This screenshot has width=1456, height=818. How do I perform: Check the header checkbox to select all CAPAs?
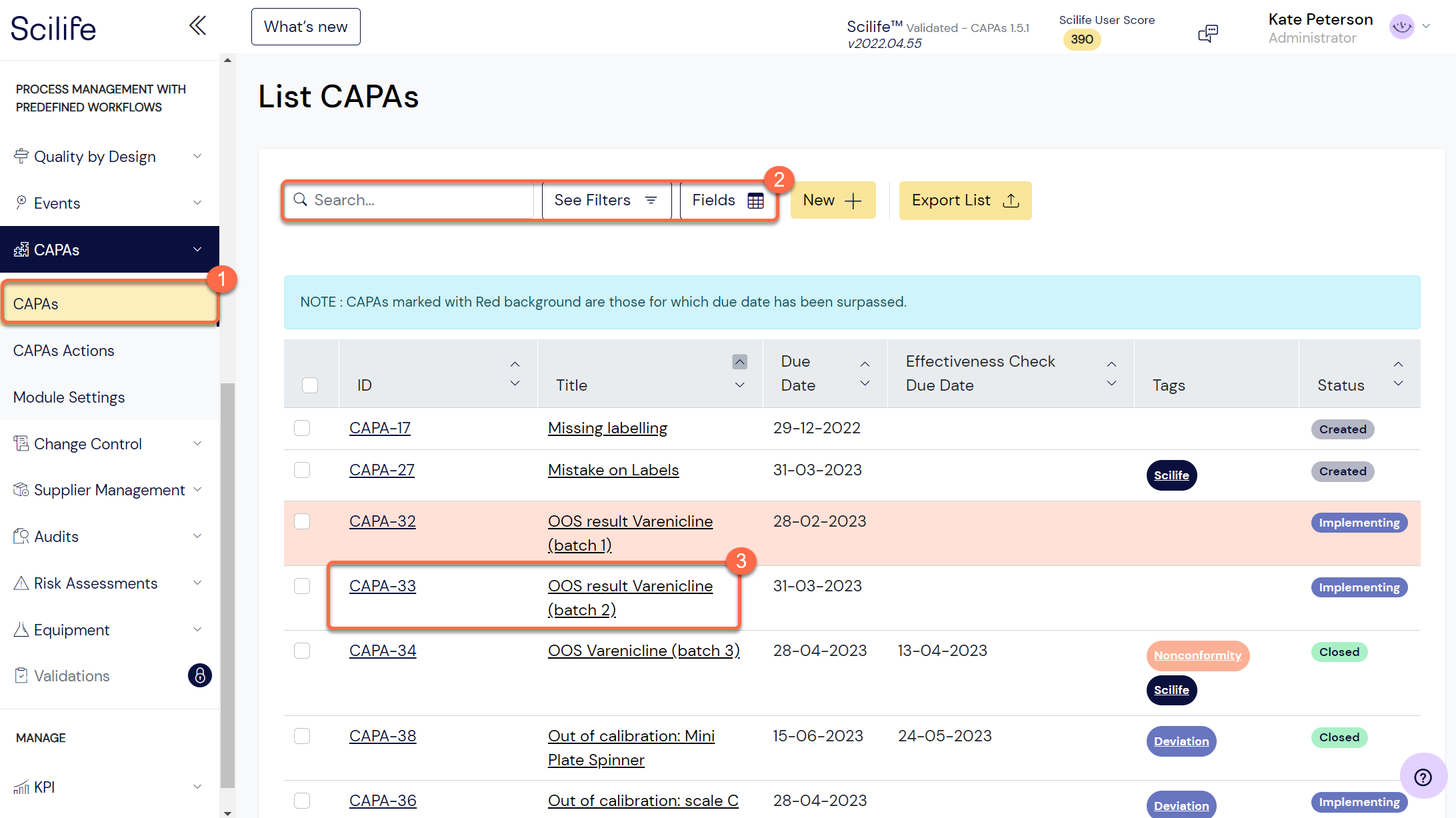[x=311, y=385]
